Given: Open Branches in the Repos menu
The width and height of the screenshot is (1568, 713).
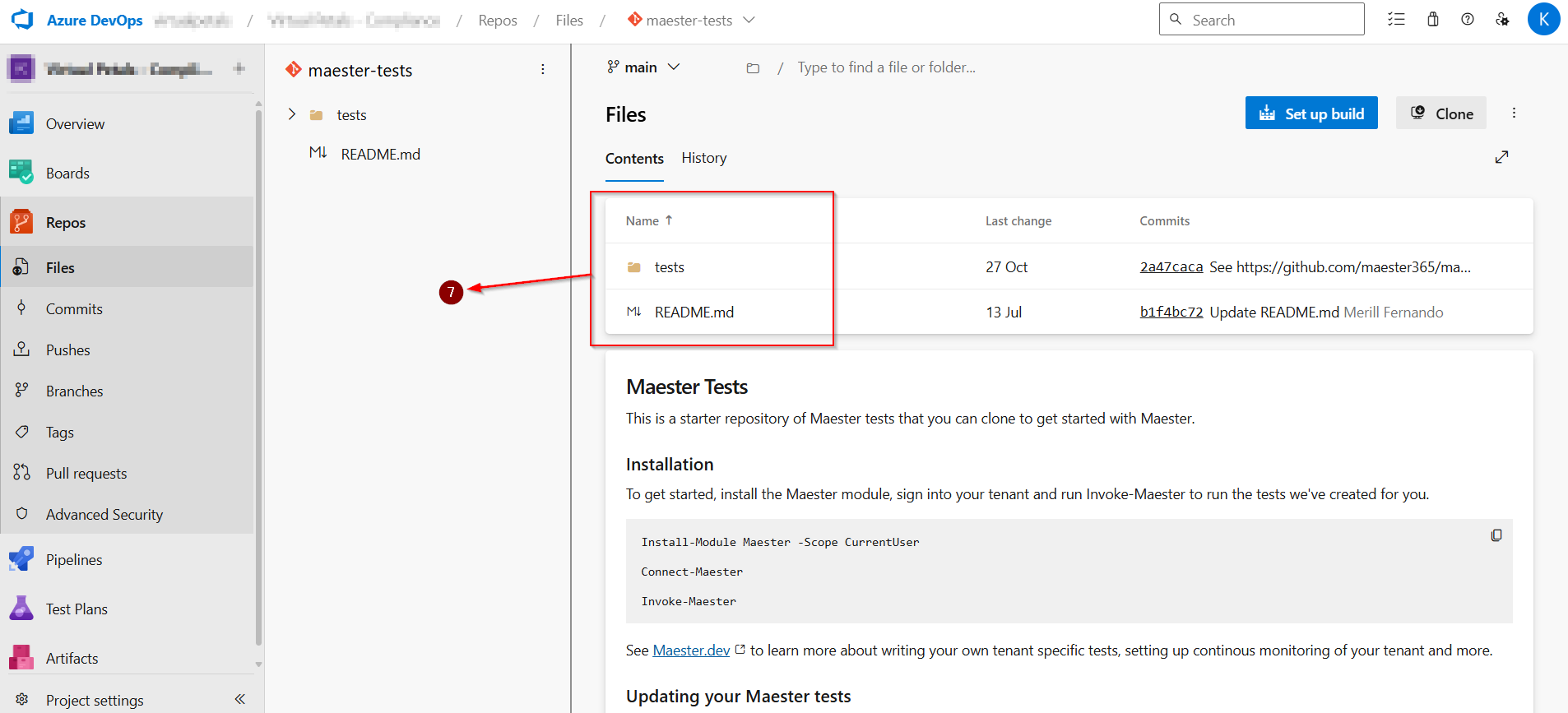Looking at the screenshot, I should point(128,391).
